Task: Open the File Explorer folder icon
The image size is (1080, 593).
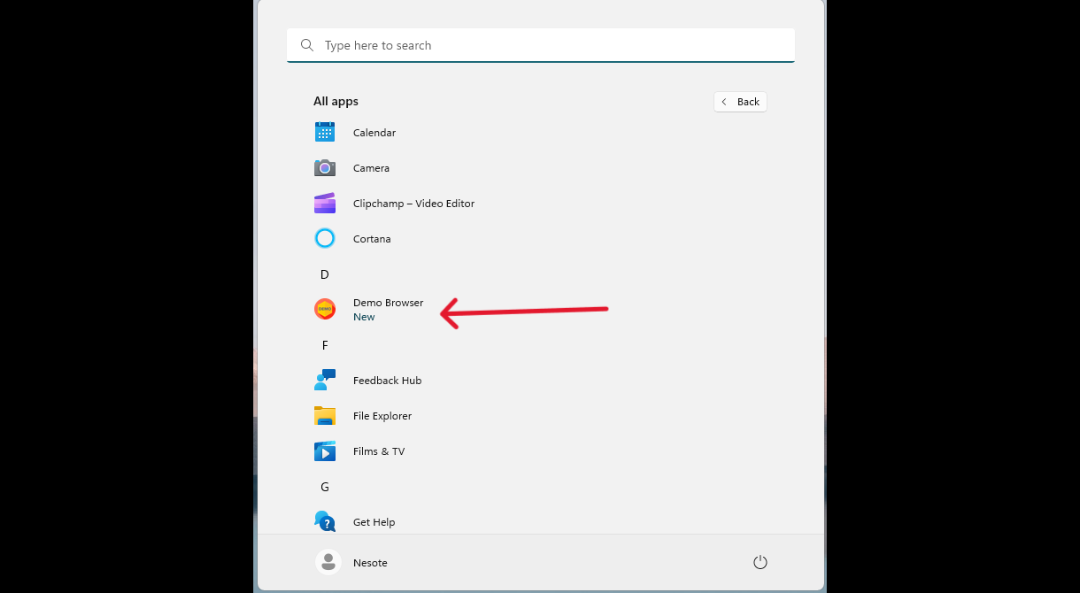Action: tap(324, 415)
